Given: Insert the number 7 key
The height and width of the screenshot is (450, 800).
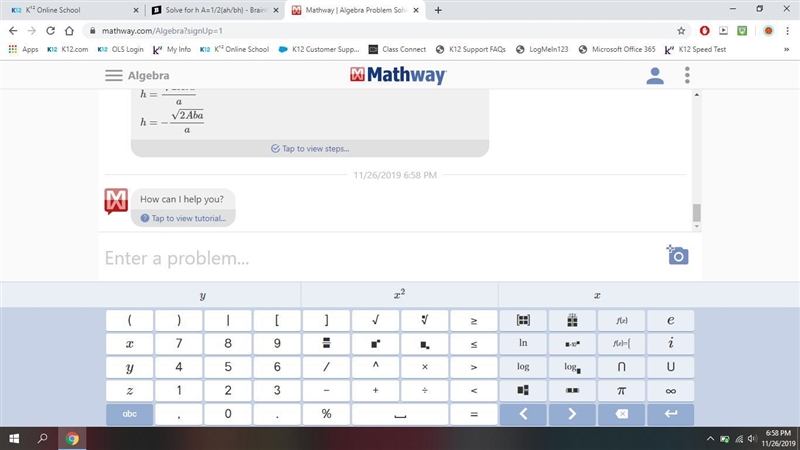Looking at the screenshot, I should tap(179, 343).
